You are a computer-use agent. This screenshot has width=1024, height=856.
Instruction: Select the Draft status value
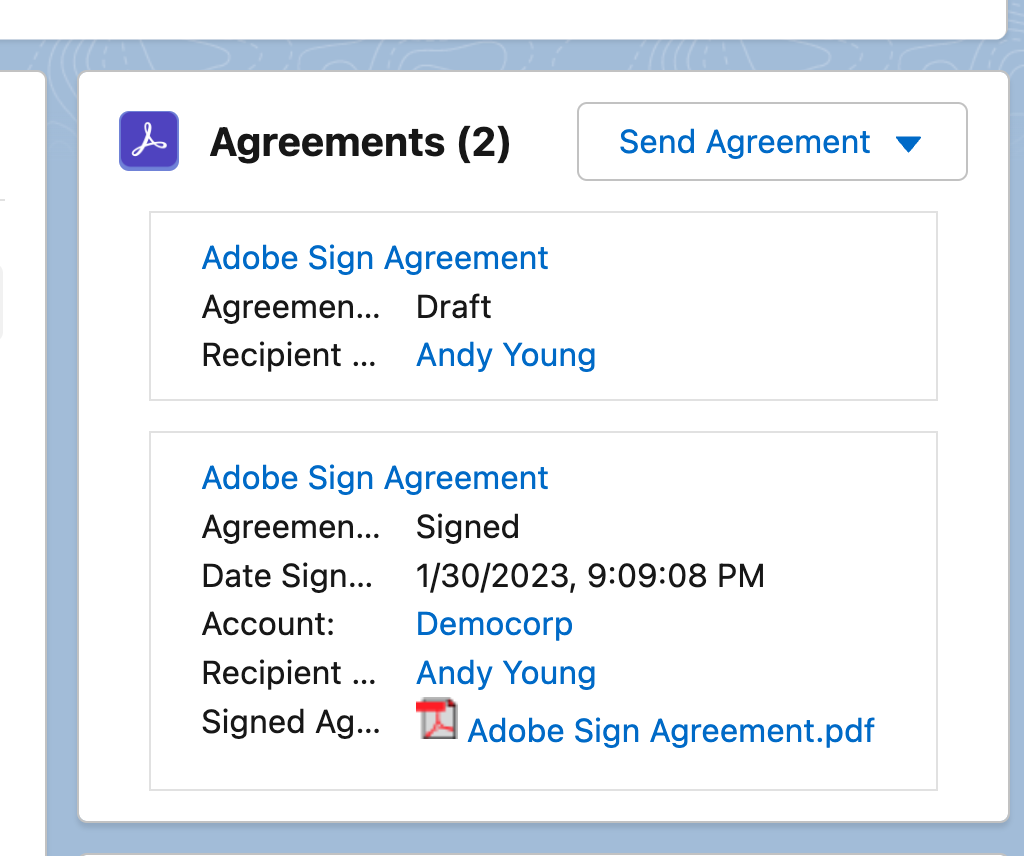[x=453, y=307]
